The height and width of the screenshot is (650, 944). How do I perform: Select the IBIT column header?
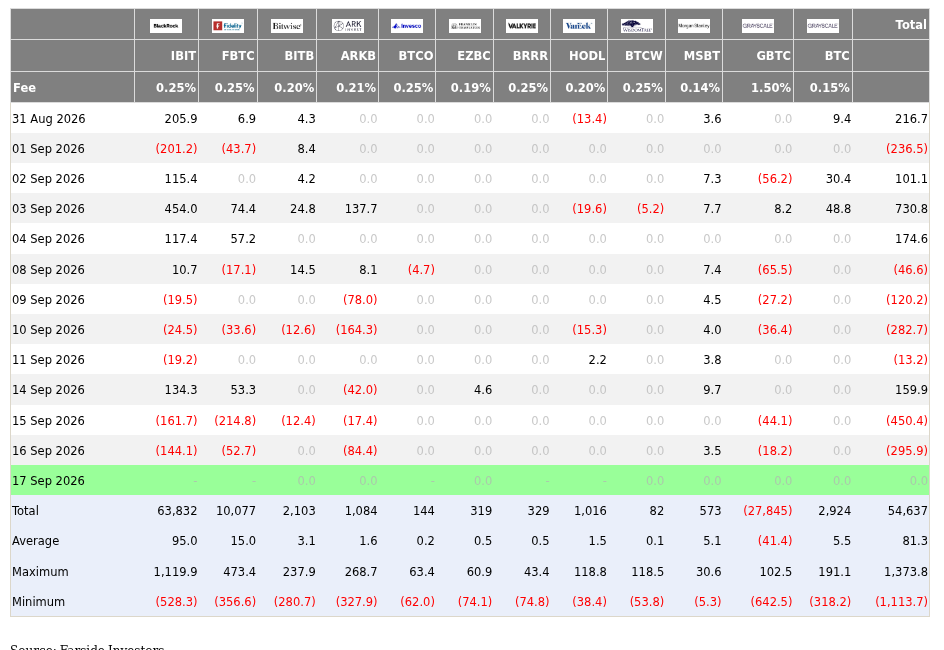click(x=166, y=56)
